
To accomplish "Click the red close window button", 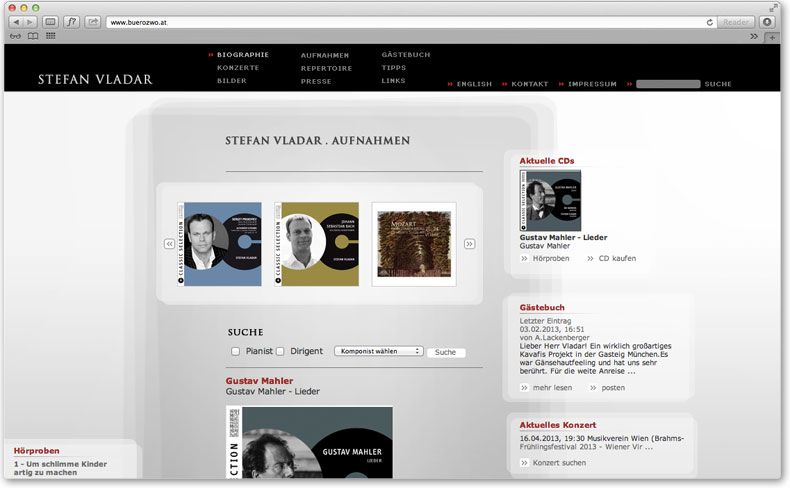I will click(12, 8).
